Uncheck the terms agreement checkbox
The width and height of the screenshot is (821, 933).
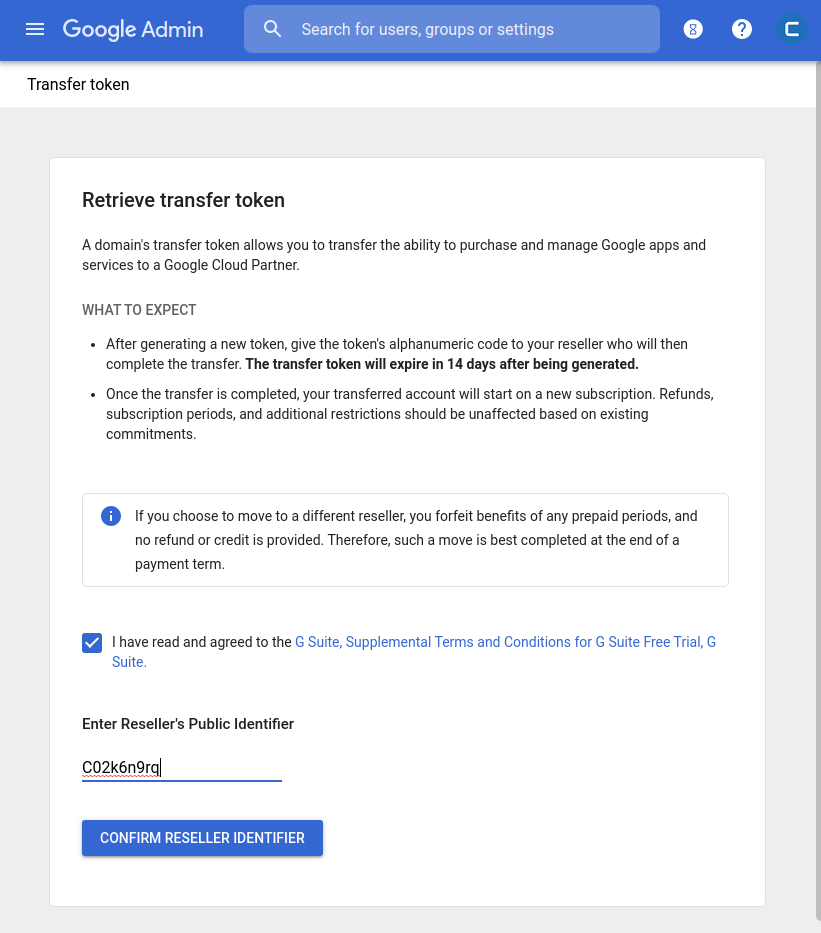(92, 643)
